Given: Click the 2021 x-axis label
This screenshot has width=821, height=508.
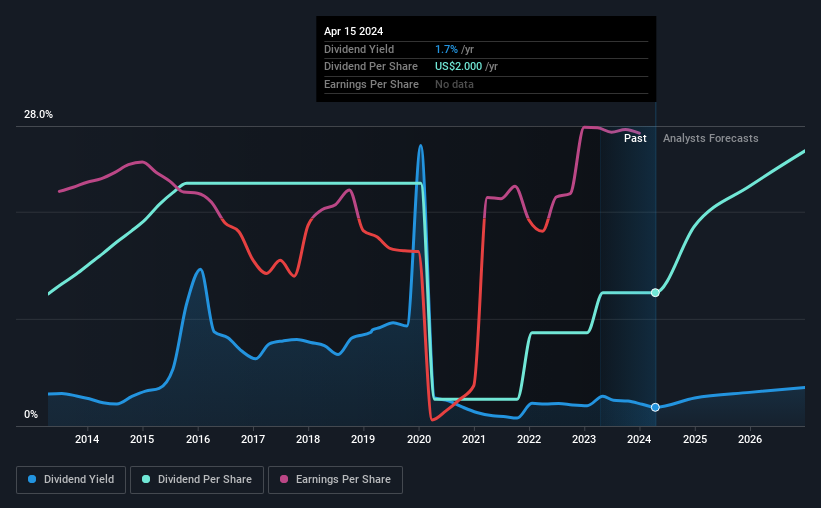Looking at the screenshot, I should (474, 439).
